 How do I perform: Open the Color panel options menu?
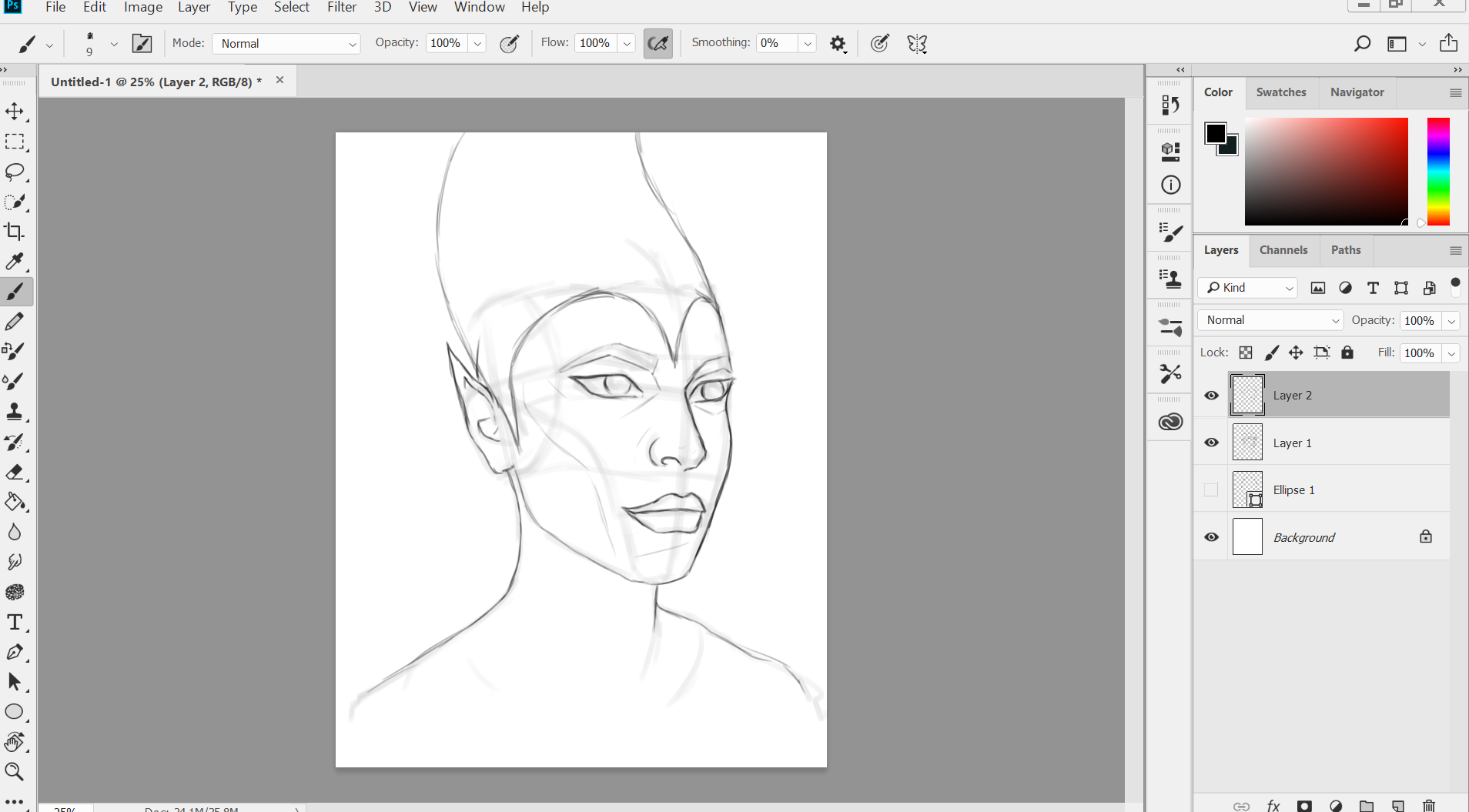coord(1455,93)
